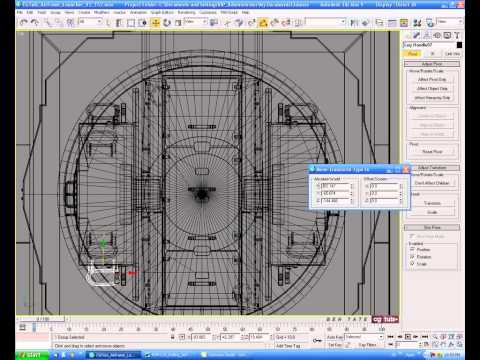Activate the Select and Rotate tool
480x360 pixels.
(167, 23)
